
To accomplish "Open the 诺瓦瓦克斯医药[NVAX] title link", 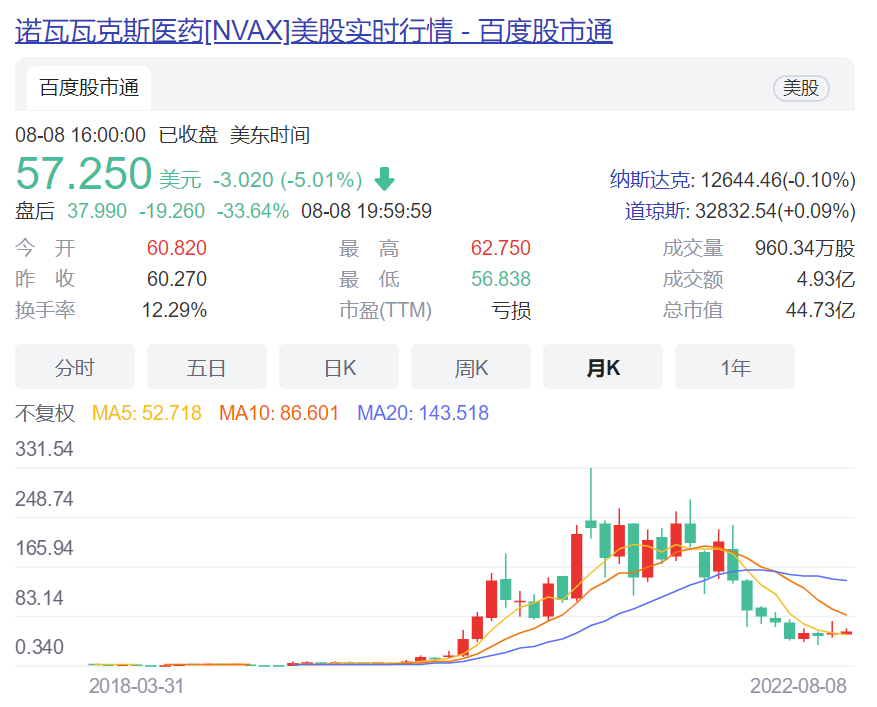I will (x=313, y=31).
